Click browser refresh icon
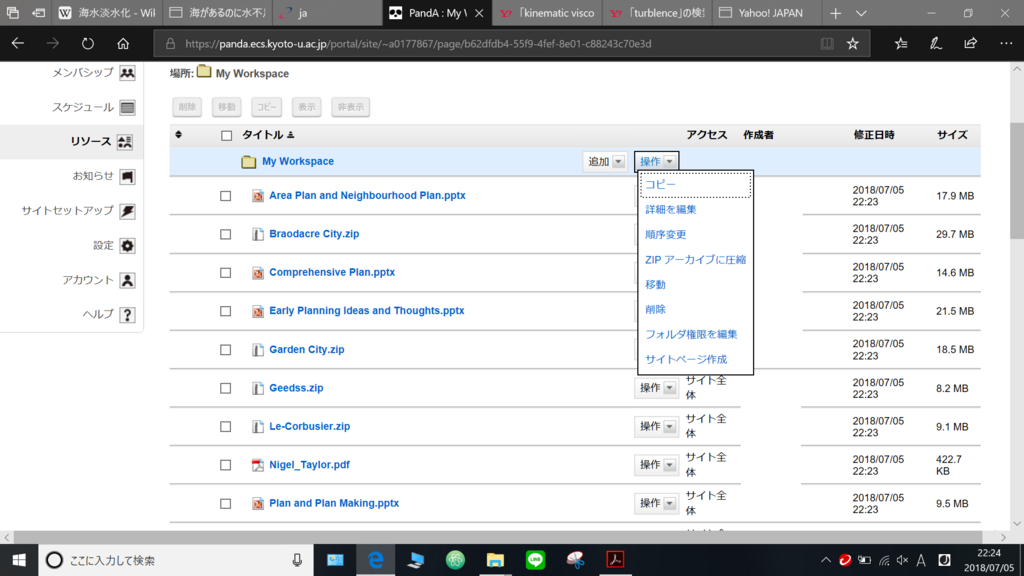This screenshot has height=576, width=1024. click(x=88, y=44)
